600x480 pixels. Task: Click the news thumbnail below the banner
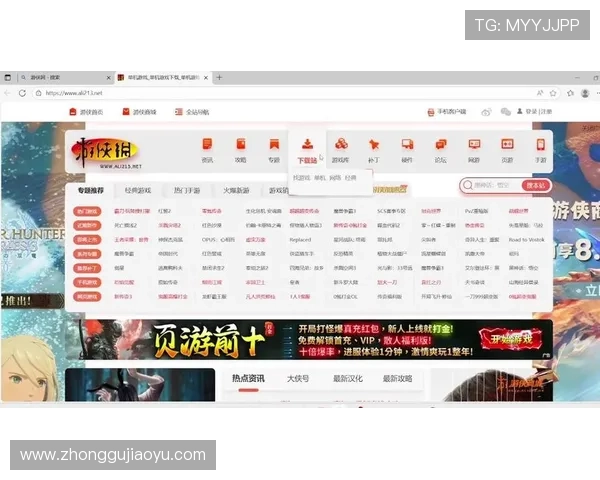[140, 385]
